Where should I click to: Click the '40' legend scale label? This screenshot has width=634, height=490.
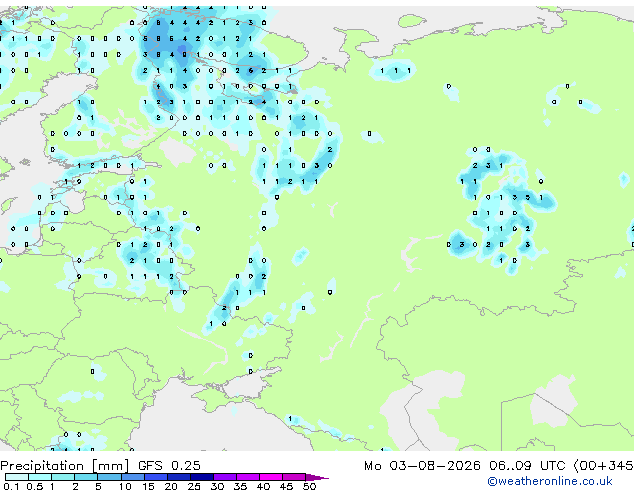pos(263,486)
